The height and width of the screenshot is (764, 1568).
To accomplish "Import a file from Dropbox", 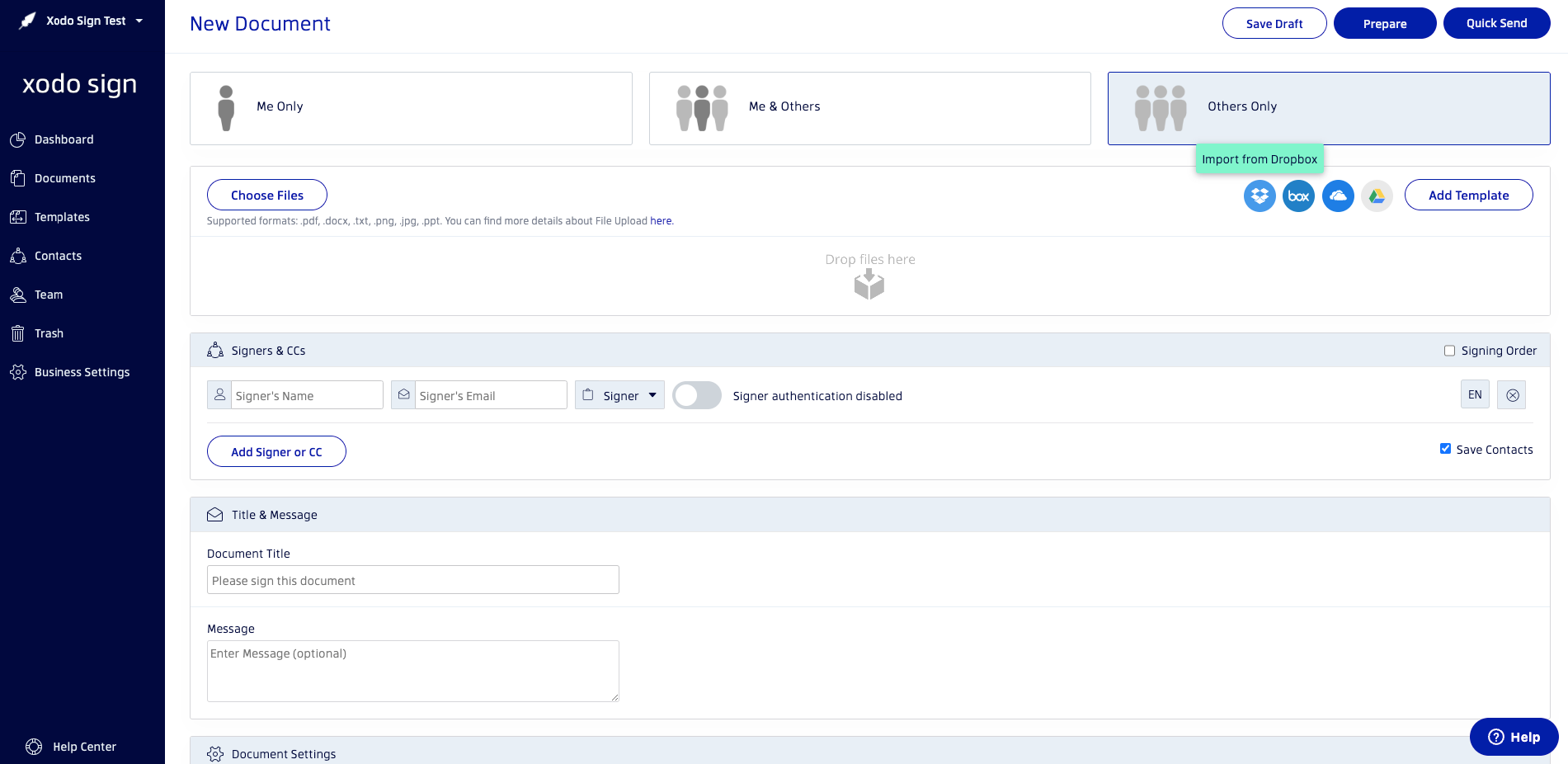I will 1259,196.
